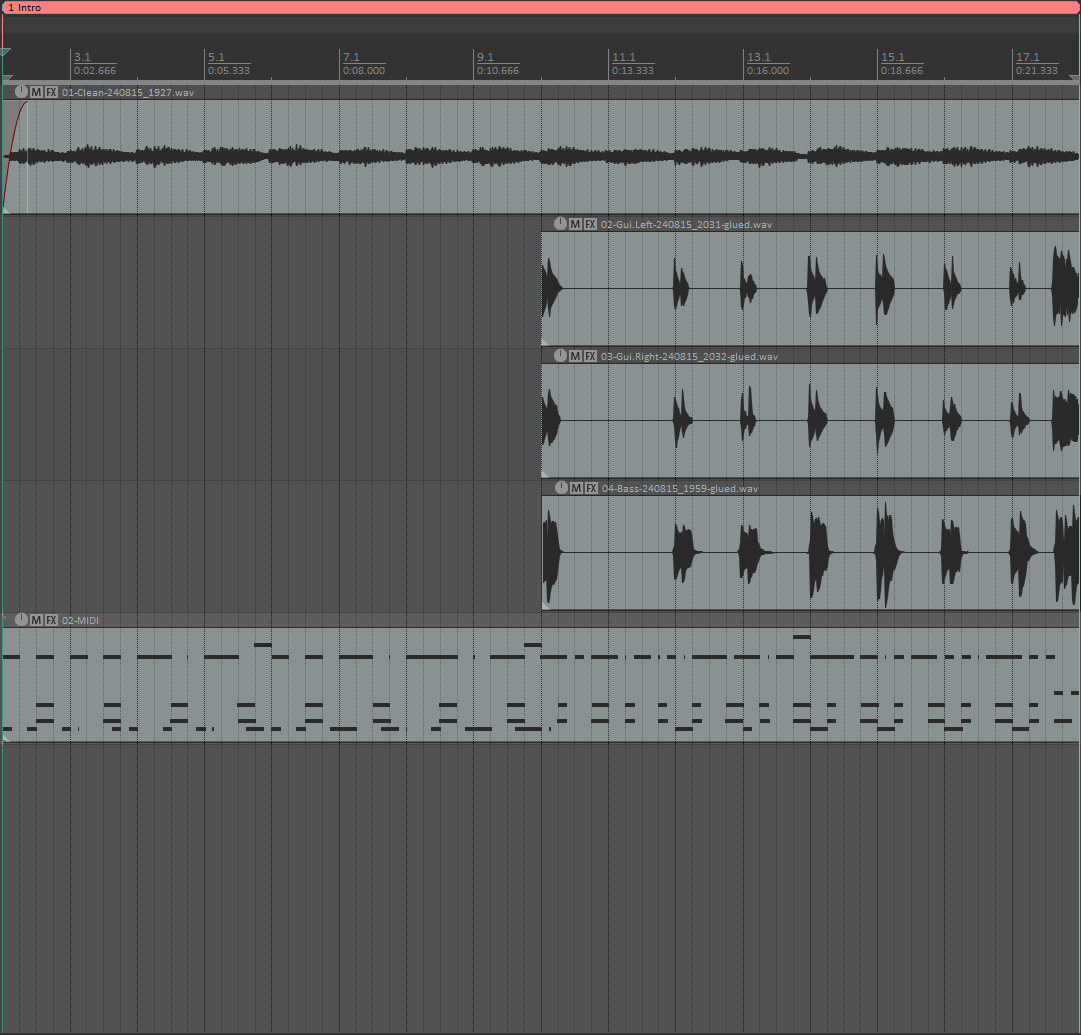Viewport: 1081px width, 1035px height.
Task: Open FX button on 02-Gui.Left item
Action: (590, 224)
